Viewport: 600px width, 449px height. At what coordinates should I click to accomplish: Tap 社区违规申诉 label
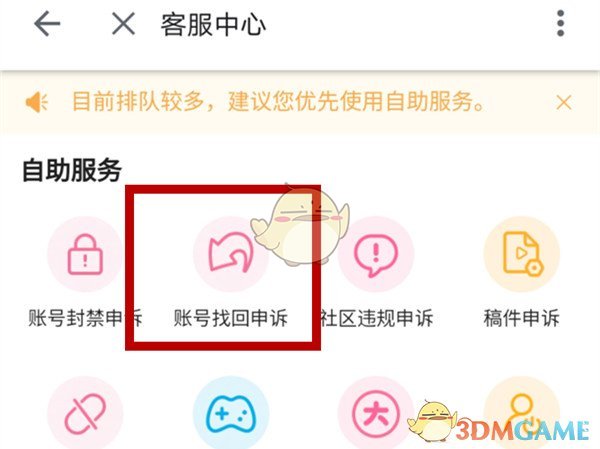click(377, 318)
